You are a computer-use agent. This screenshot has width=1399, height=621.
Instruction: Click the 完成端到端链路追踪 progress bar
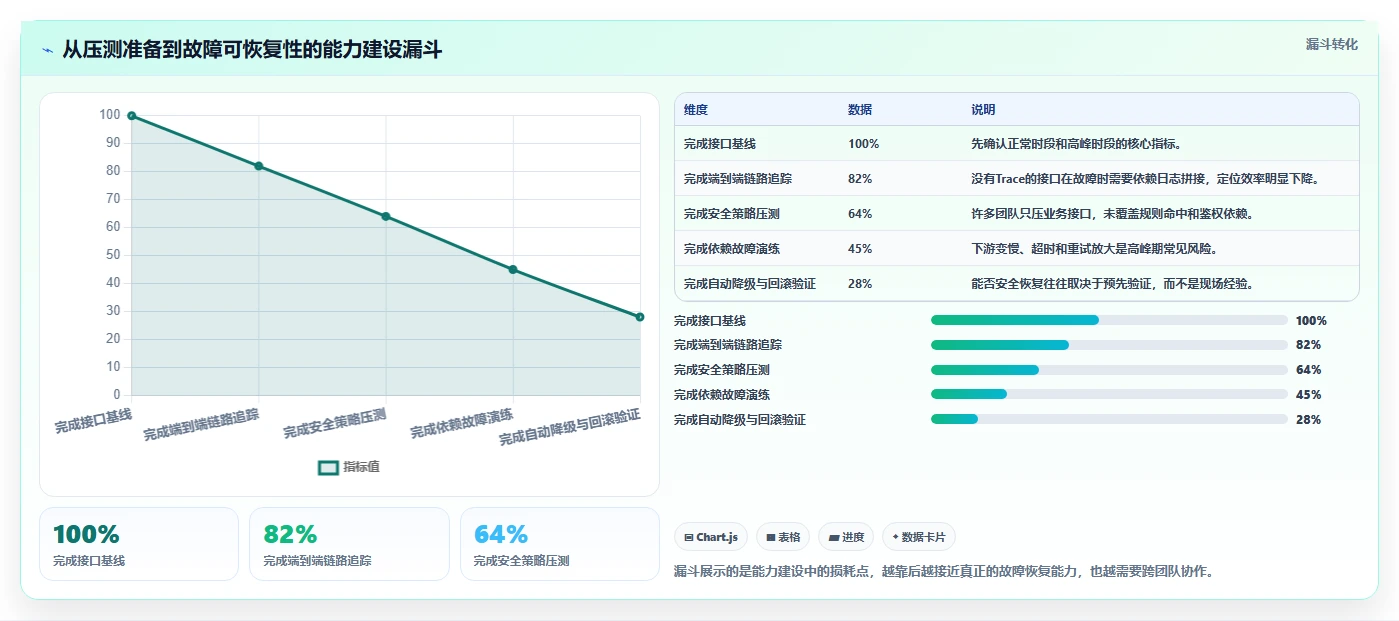[1109, 345]
